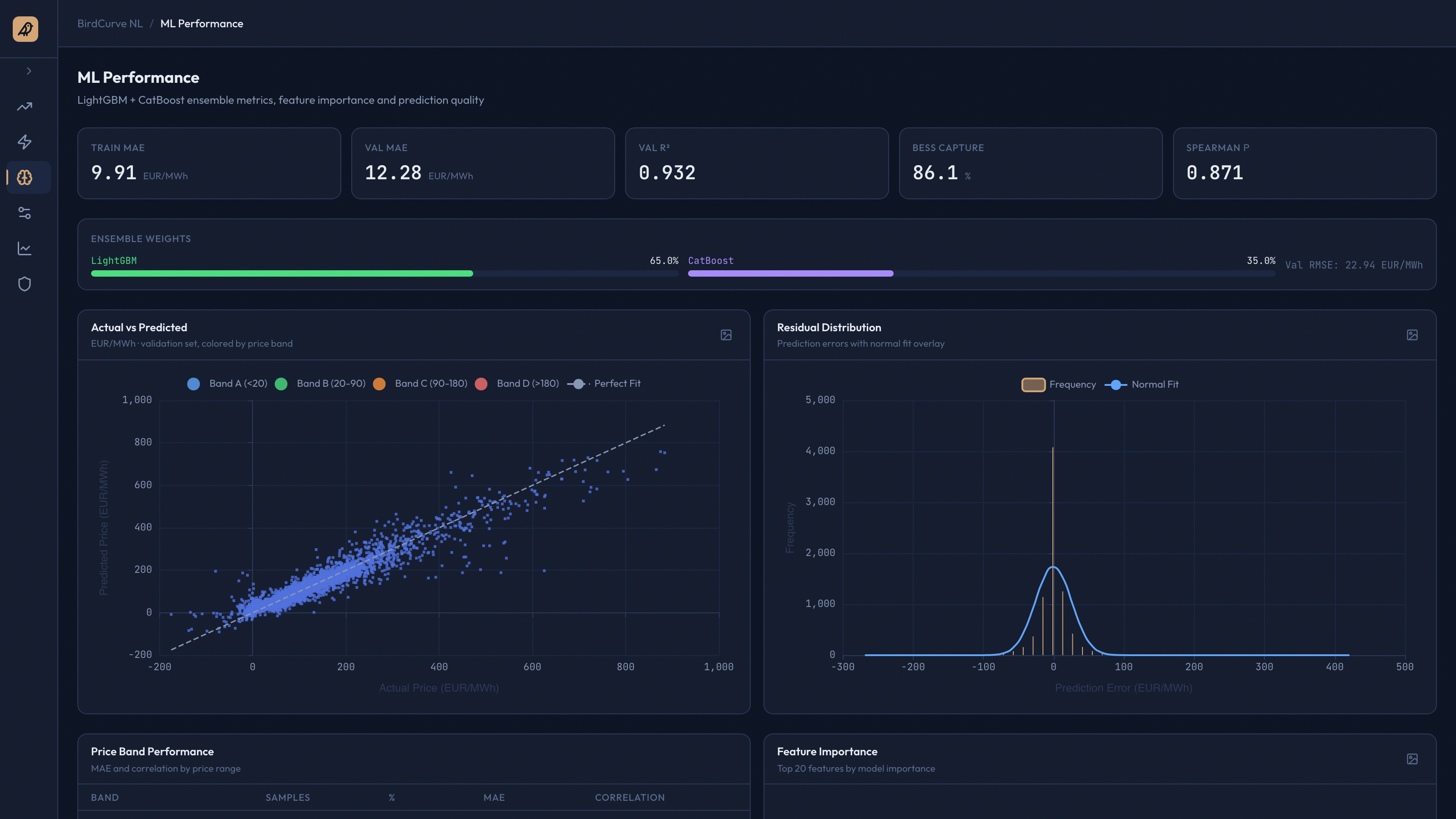This screenshot has height=819, width=1456.
Task: Open the sliders settings sidebar icon
Action: (25, 213)
